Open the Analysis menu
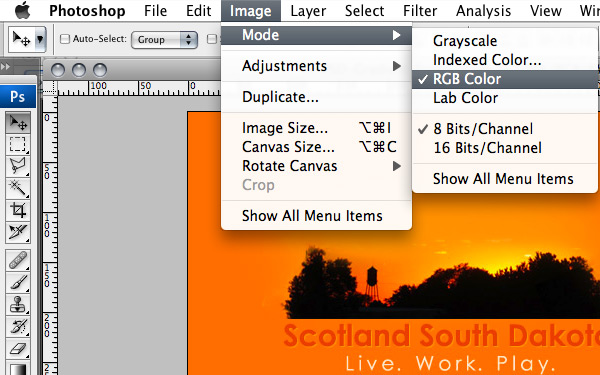Viewport: 600px width, 375px height. [483, 11]
